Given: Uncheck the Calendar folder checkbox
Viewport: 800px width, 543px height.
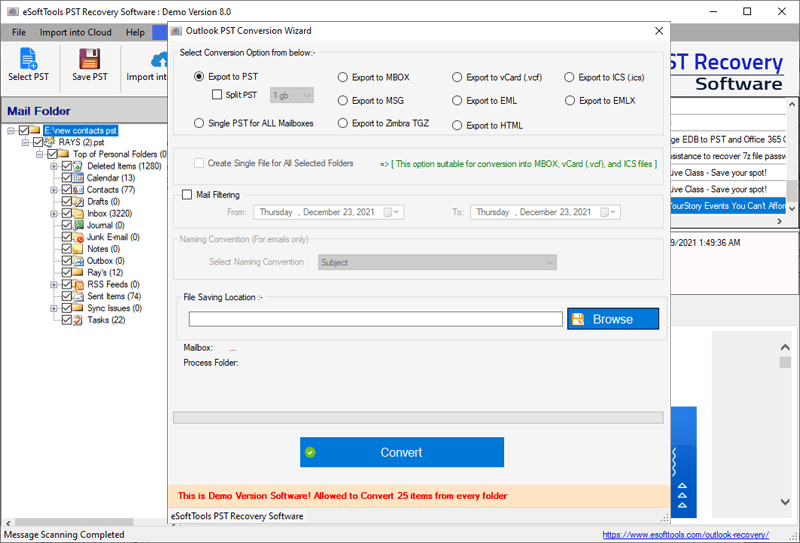Looking at the screenshot, I should coord(66,178).
